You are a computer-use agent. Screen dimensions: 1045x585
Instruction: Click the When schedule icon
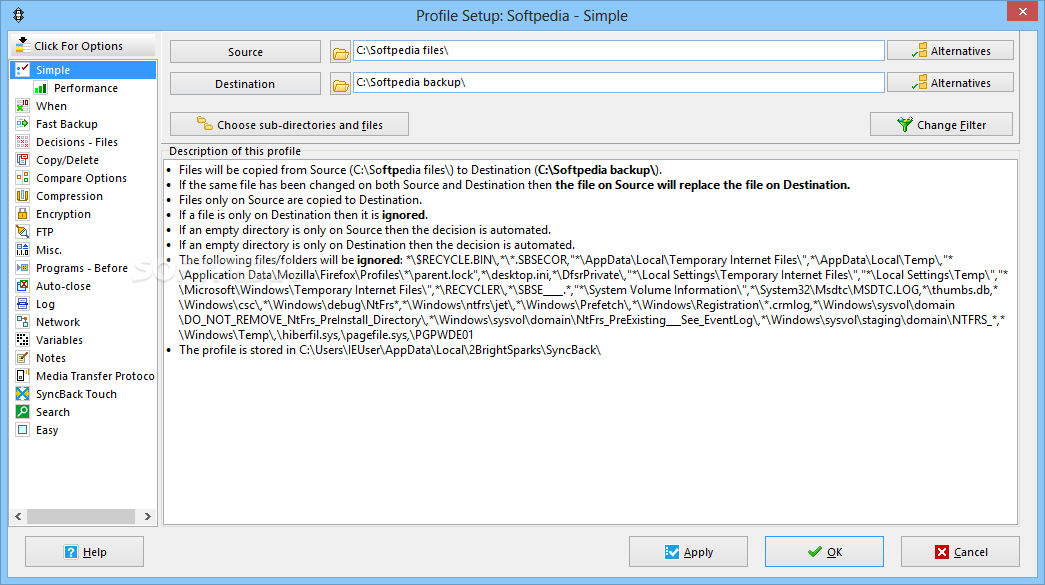23,105
